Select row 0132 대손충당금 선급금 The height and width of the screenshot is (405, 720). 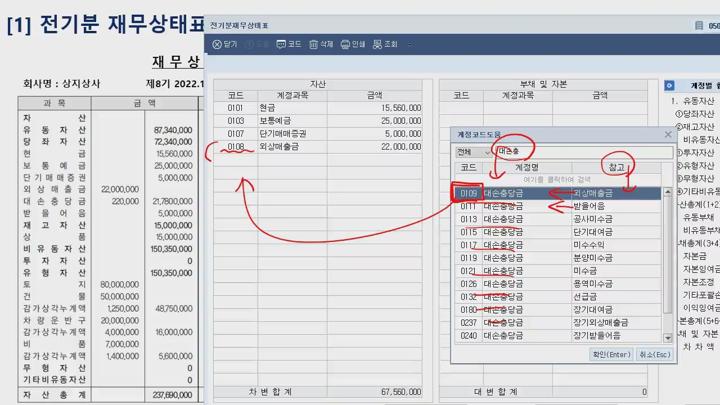point(557,297)
